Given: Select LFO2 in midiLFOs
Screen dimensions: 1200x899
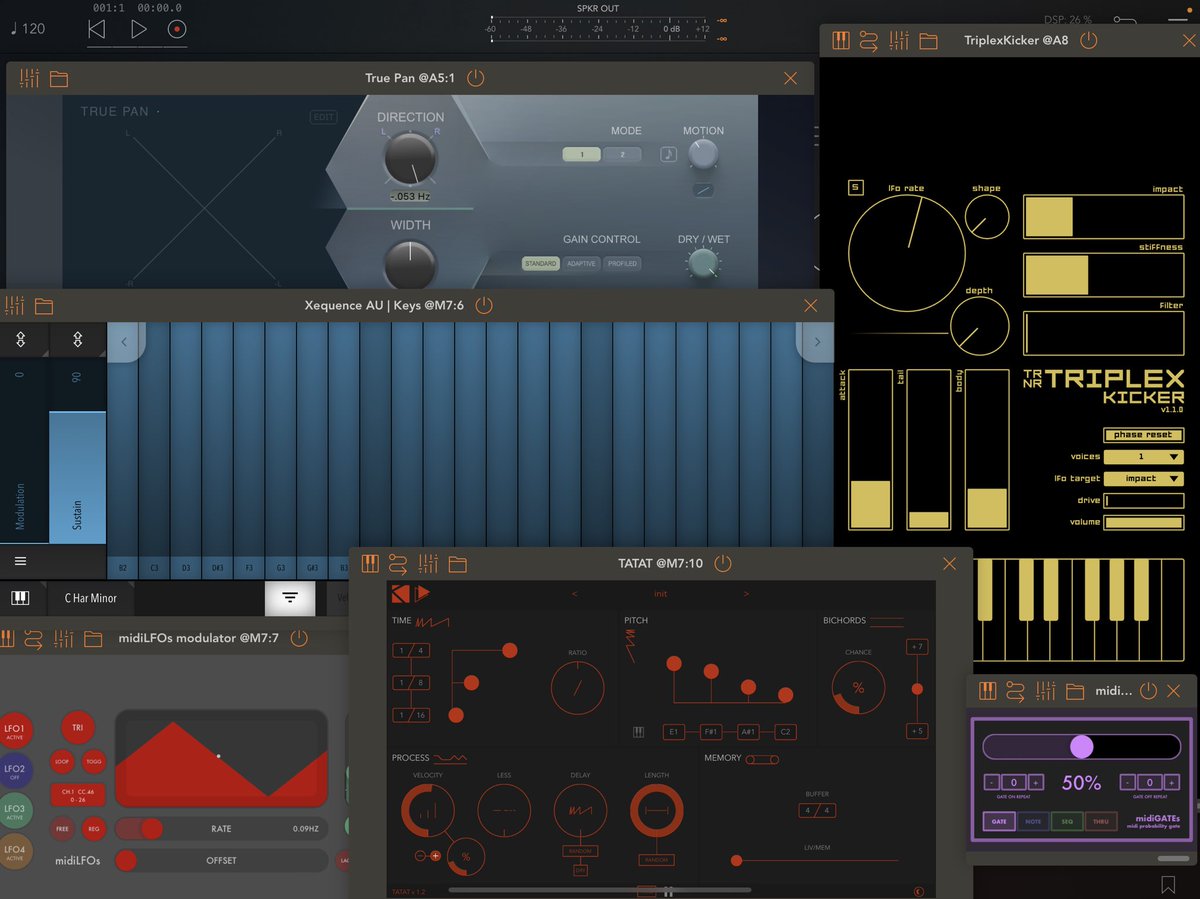Looking at the screenshot, I should [x=15, y=770].
